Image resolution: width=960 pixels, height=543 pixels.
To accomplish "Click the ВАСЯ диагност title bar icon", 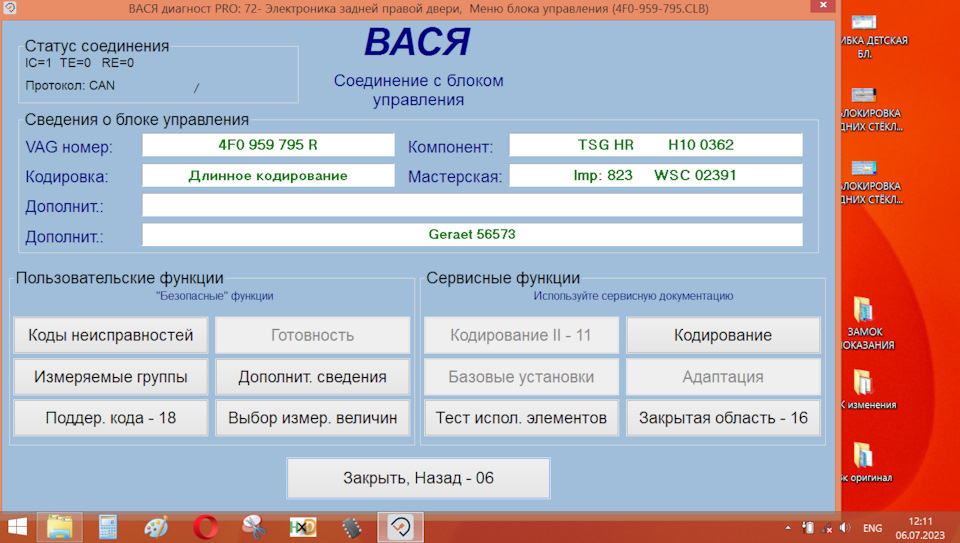I will [x=9, y=8].
